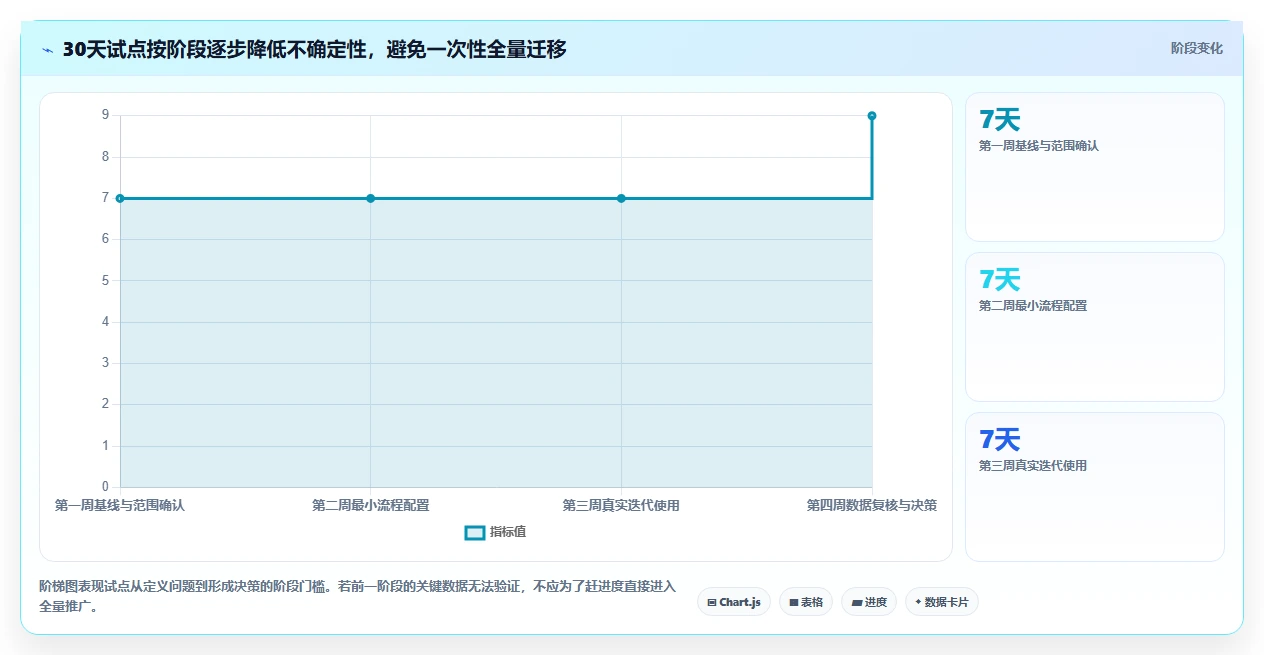Click the Chart.js tag icon

pos(711,602)
